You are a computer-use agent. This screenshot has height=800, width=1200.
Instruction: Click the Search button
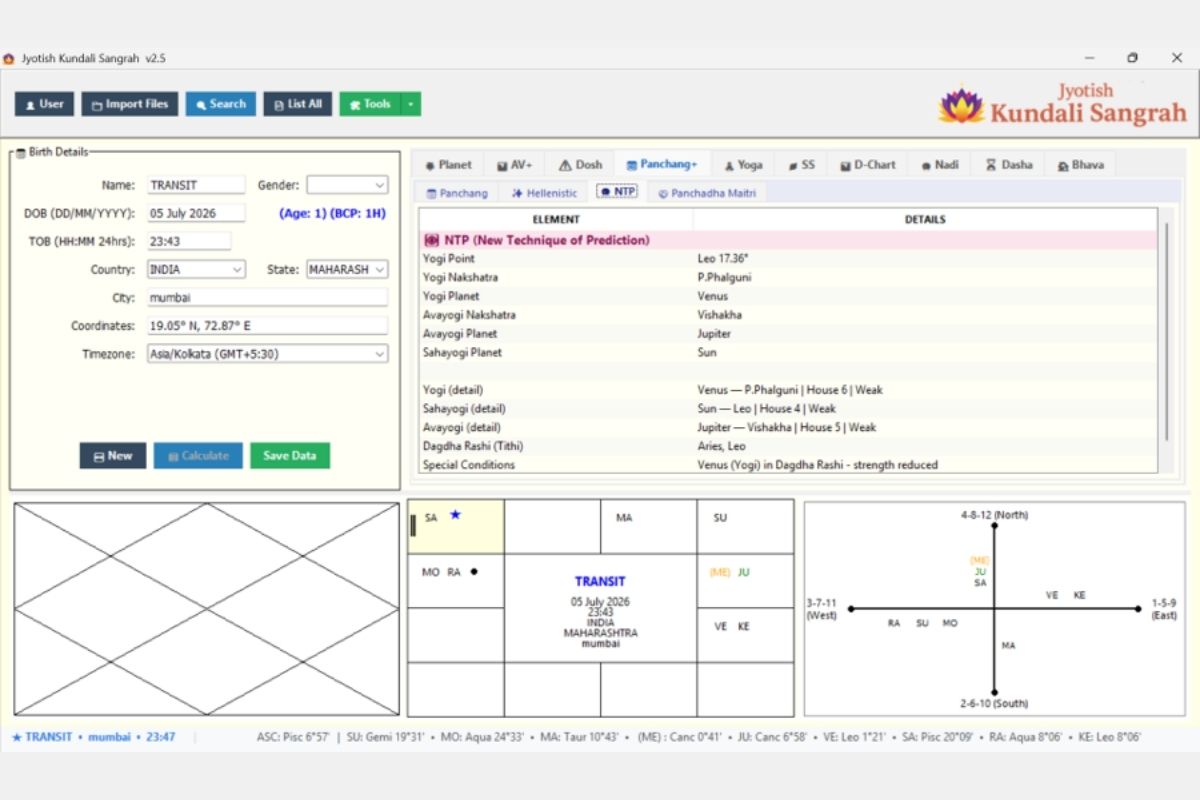(221, 104)
